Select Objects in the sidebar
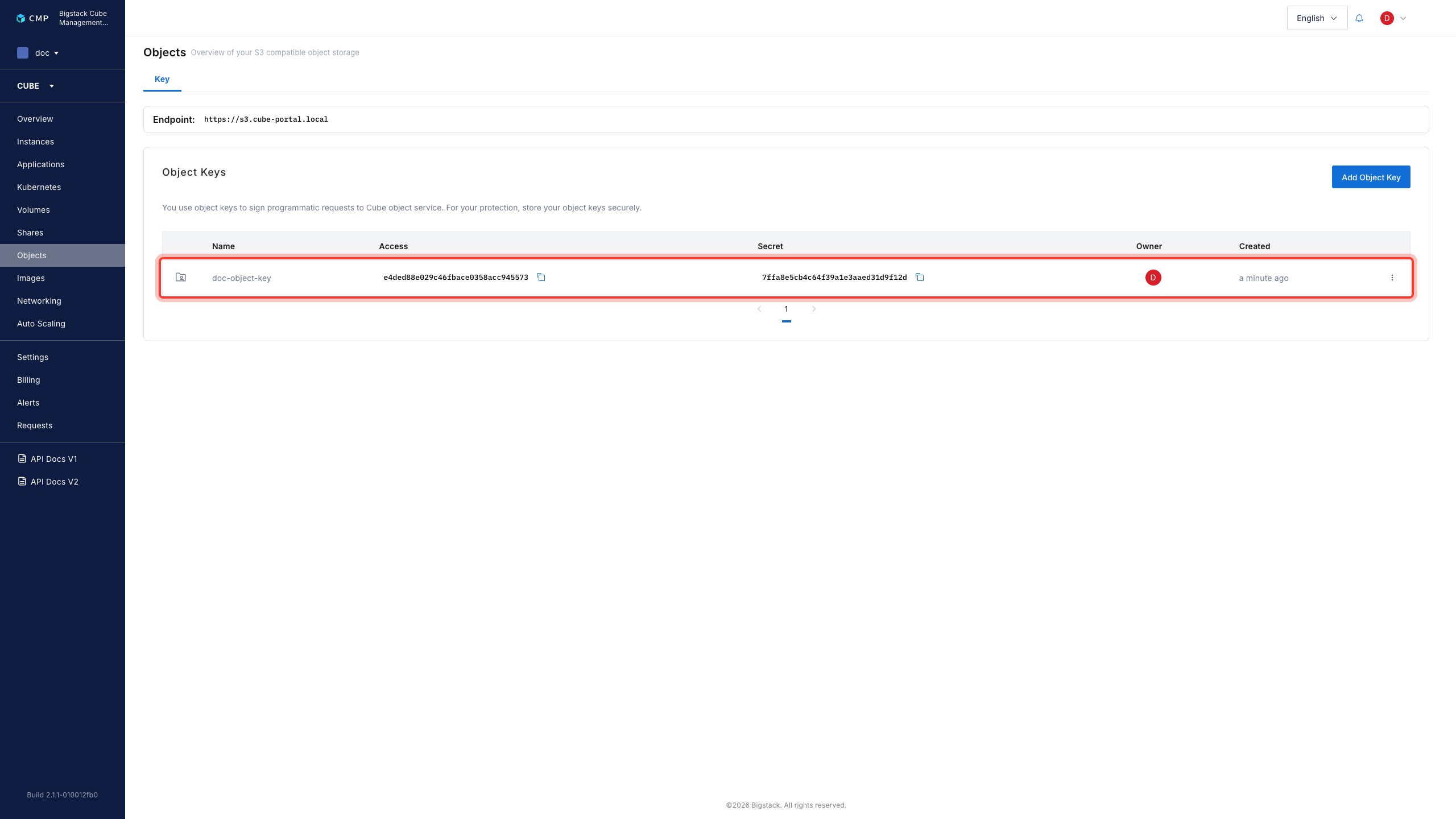 63,255
